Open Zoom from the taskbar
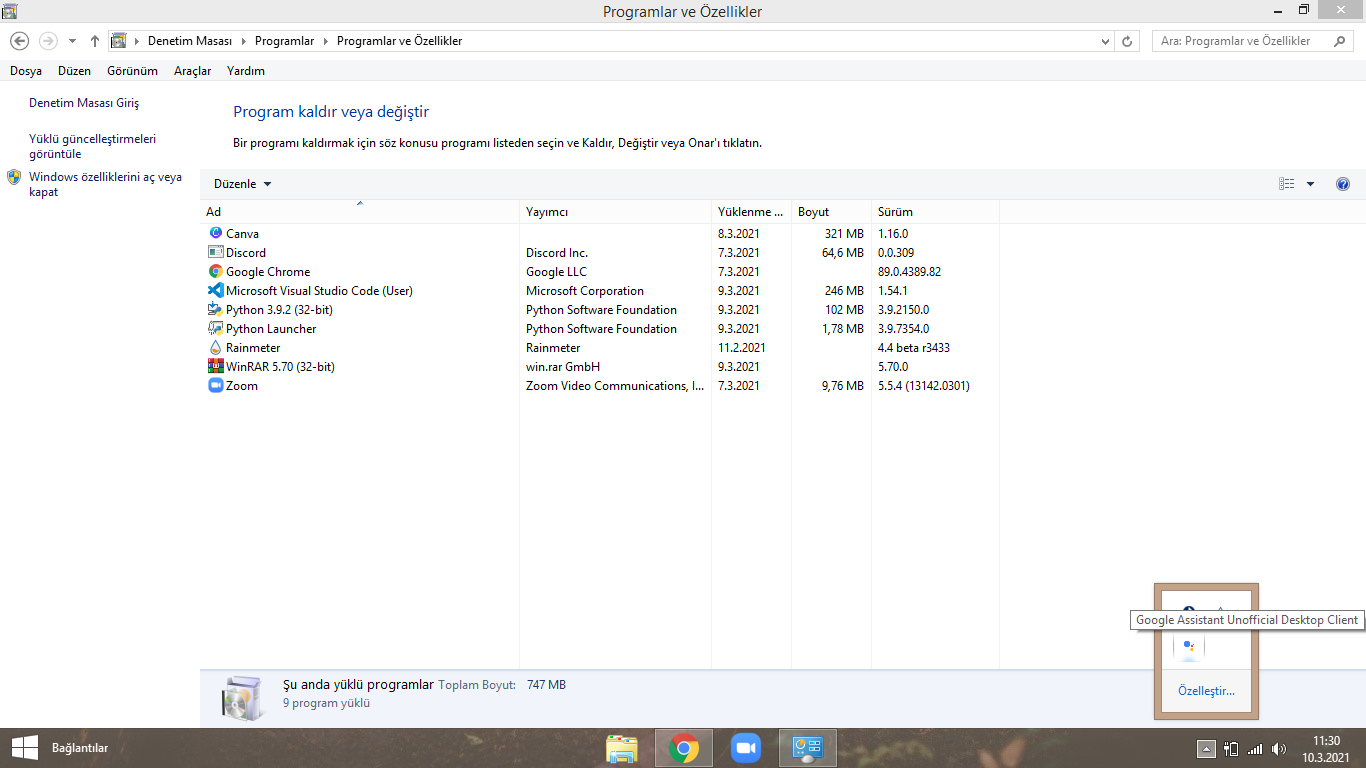Viewport: 1366px width, 768px height. pos(746,748)
